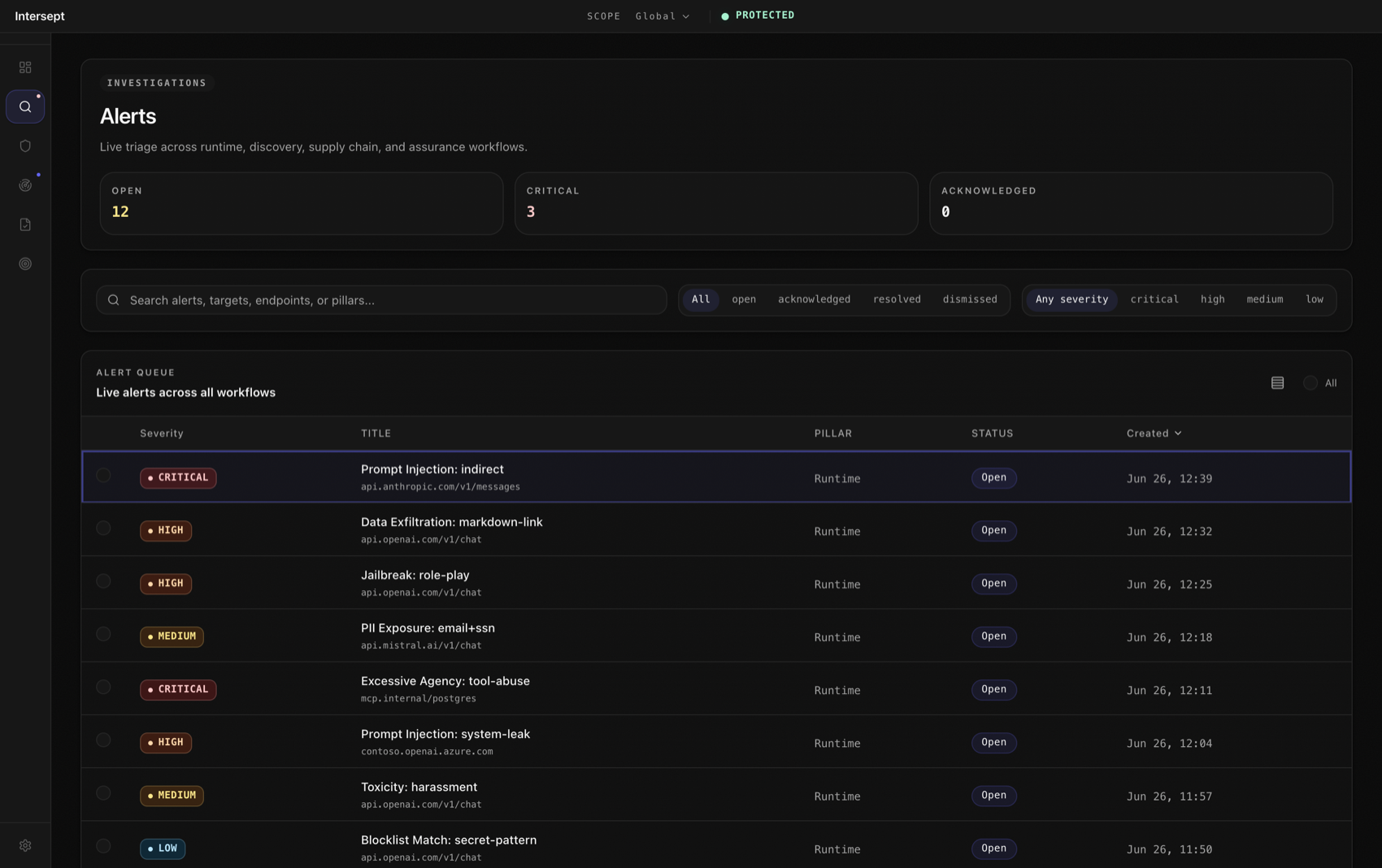
Task: Click the api.anthropic.com/v1/messages endpoint text
Action: tap(441, 487)
